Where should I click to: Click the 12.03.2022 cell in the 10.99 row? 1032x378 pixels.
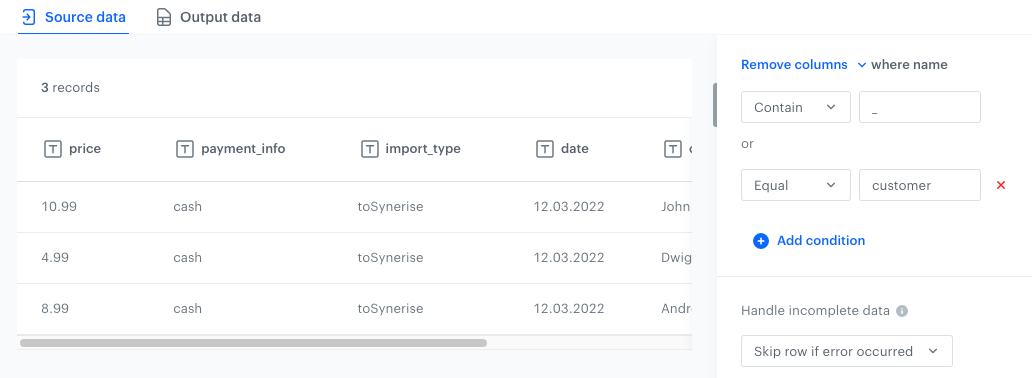coord(569,206)
